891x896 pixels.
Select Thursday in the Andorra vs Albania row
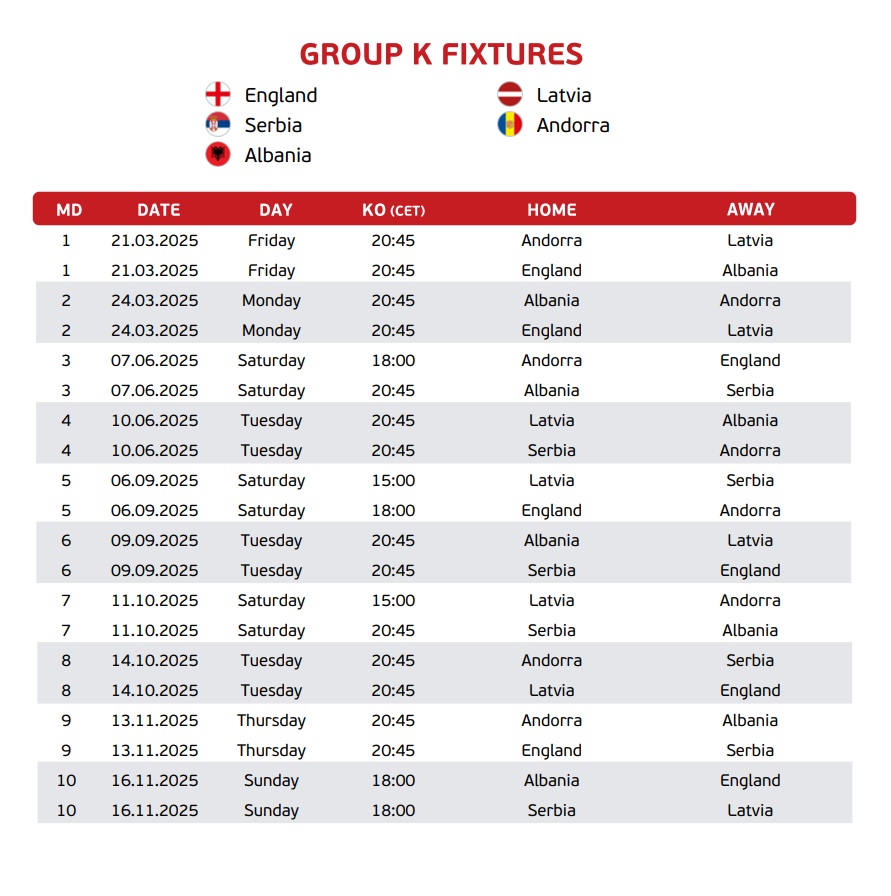coord(271,720)
